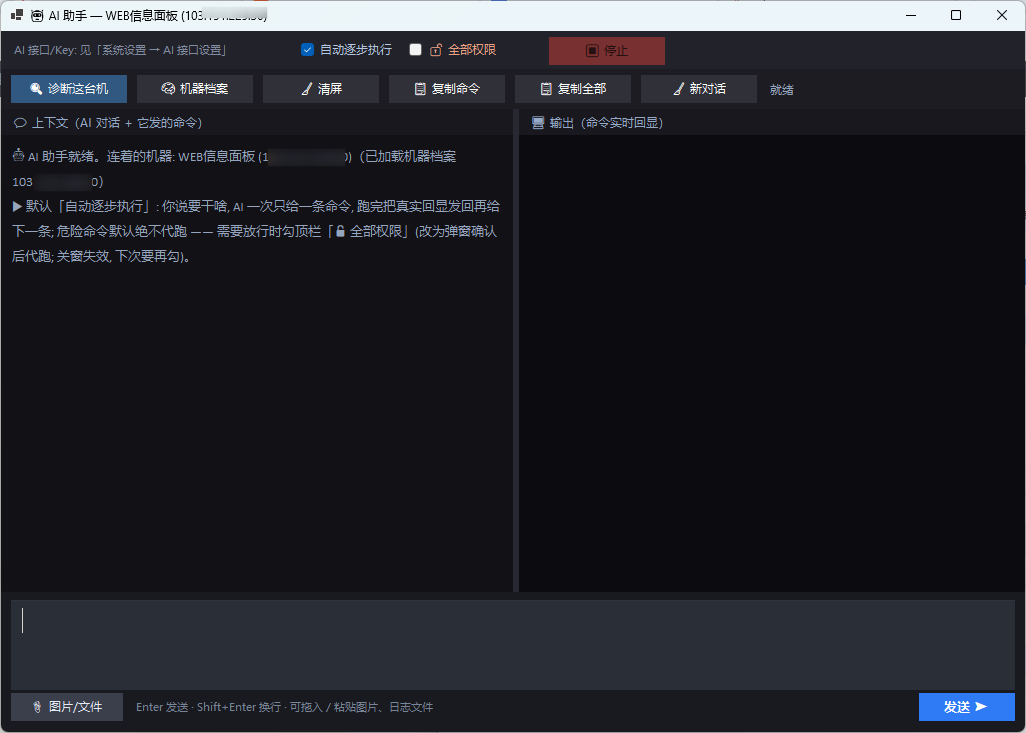This screenshot has width=1026, height=733.
Task: Click the red 停止 stop button
Action: [x=607, y=50]
